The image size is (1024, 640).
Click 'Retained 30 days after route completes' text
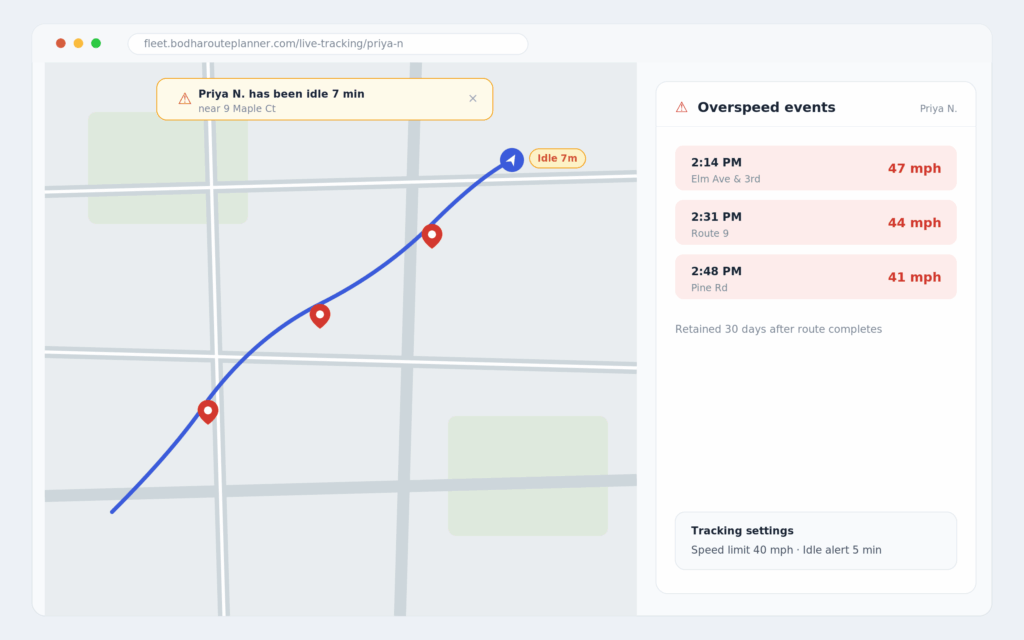[778, 329]
